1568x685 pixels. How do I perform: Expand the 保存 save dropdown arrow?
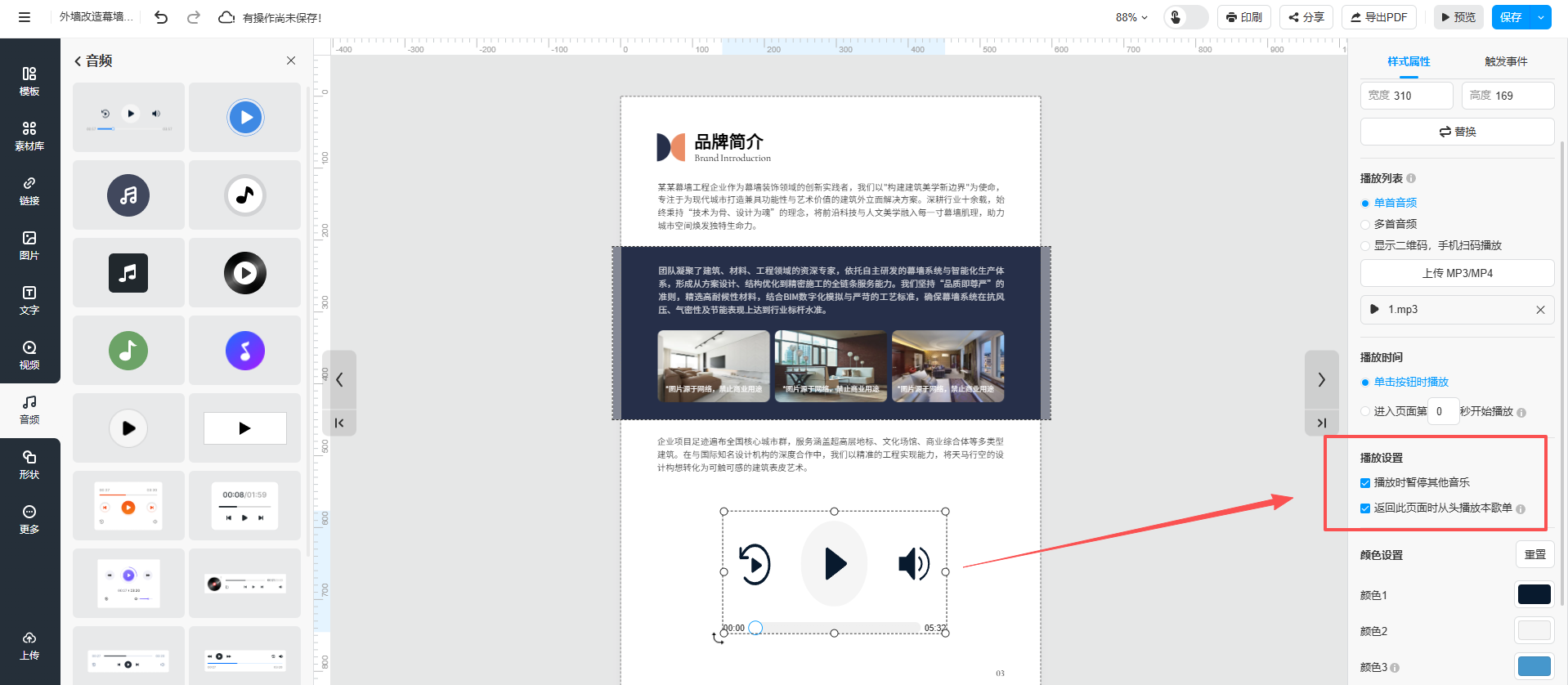tap(1541, 17)
